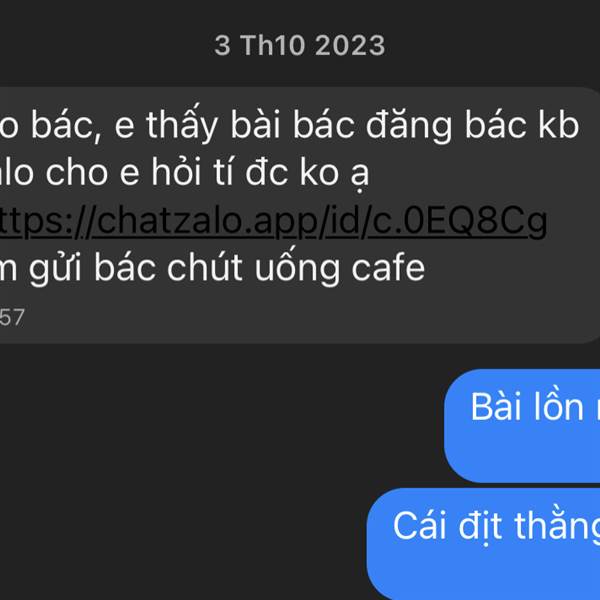Select the received message's first line starting 'bác, e thấy'
This screenshot has width=600, height=600.
point(289,124)
